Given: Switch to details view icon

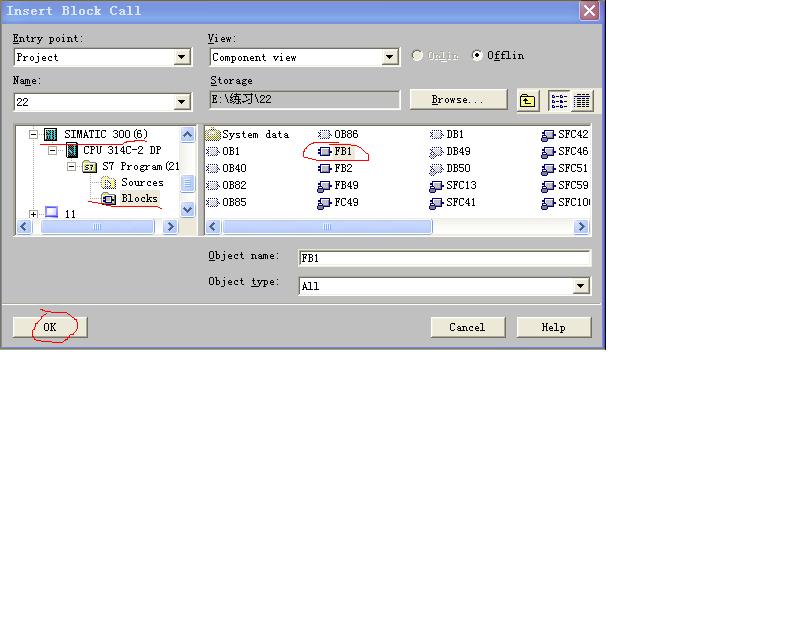Looking at the screenshot, I should click(581, 101).
